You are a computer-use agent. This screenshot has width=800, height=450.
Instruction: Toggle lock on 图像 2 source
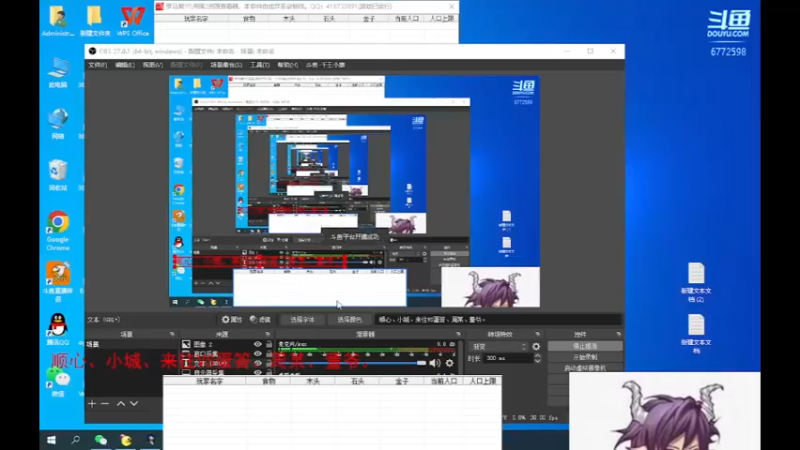[x=269, y=344]
